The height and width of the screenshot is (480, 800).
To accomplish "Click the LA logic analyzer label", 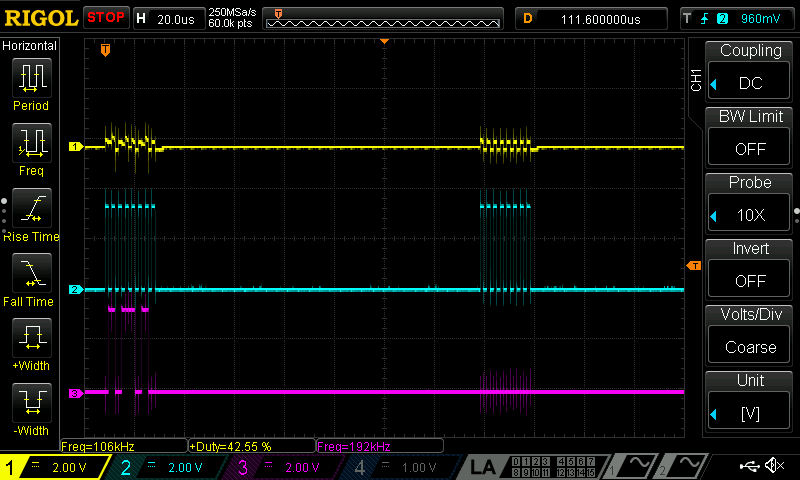I will [x=483, y=467].
